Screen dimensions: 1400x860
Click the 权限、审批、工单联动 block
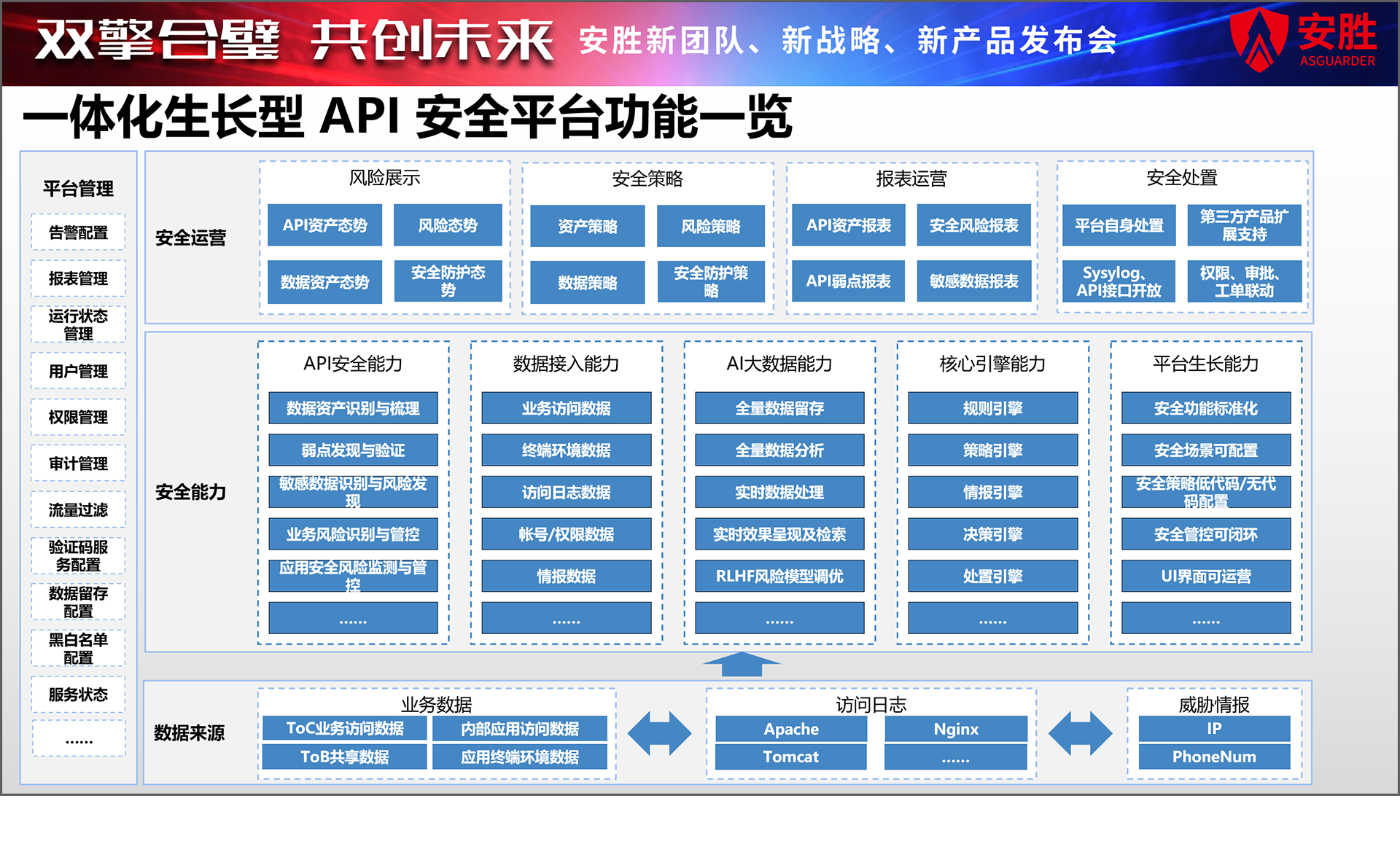click(1245, 281)
